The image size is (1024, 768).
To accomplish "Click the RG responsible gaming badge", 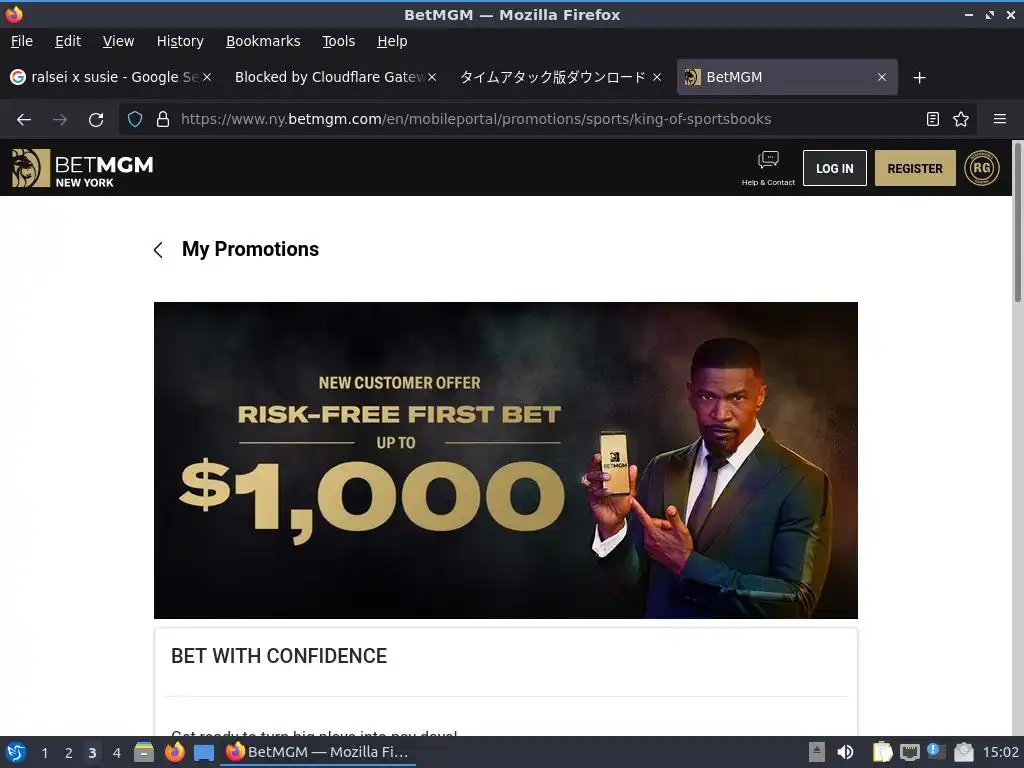I will (x=982, y=168).
